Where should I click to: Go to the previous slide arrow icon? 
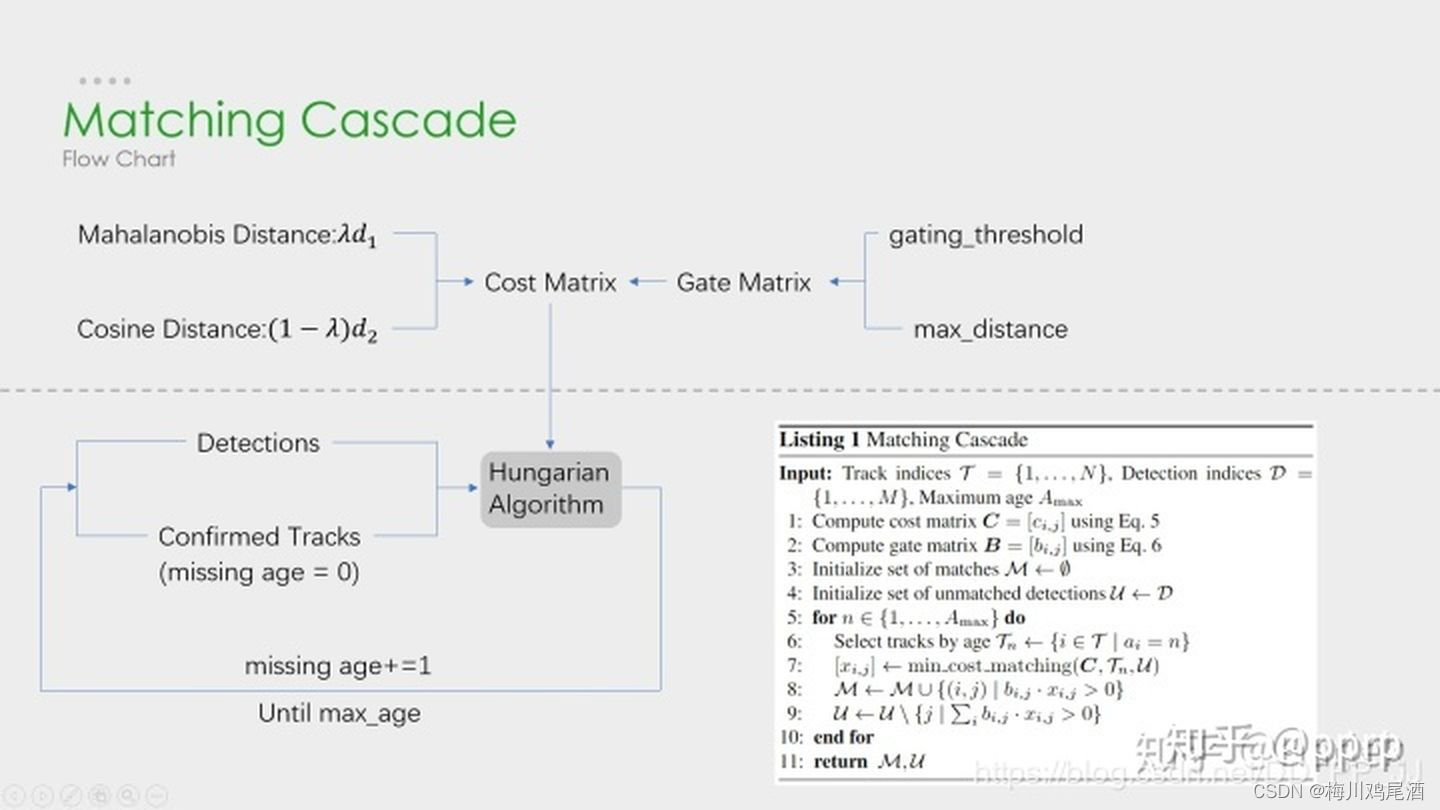13,796
